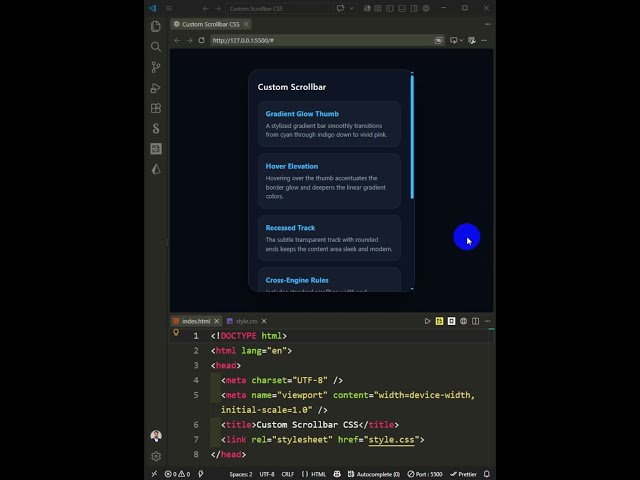
Task: Click the Gradient Glow Thumb card heading
Action: pos(302,114)
